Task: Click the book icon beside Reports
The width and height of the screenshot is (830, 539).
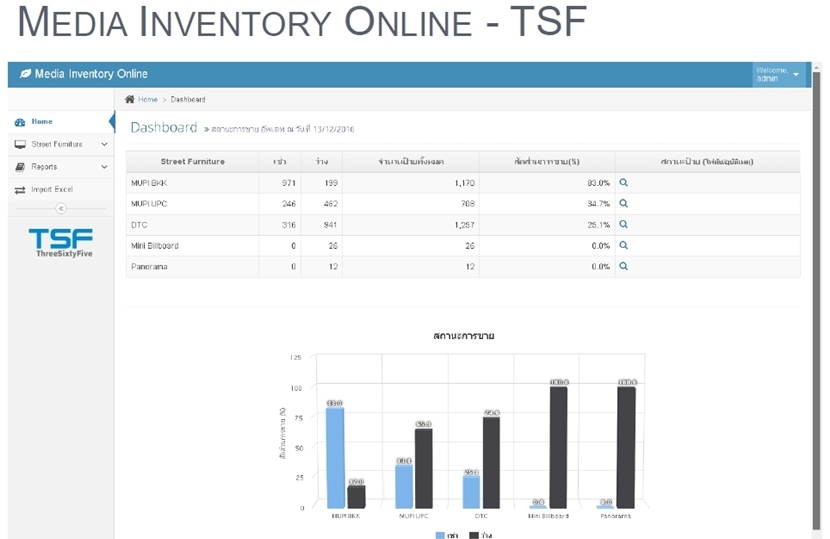Action: point(20,167)
